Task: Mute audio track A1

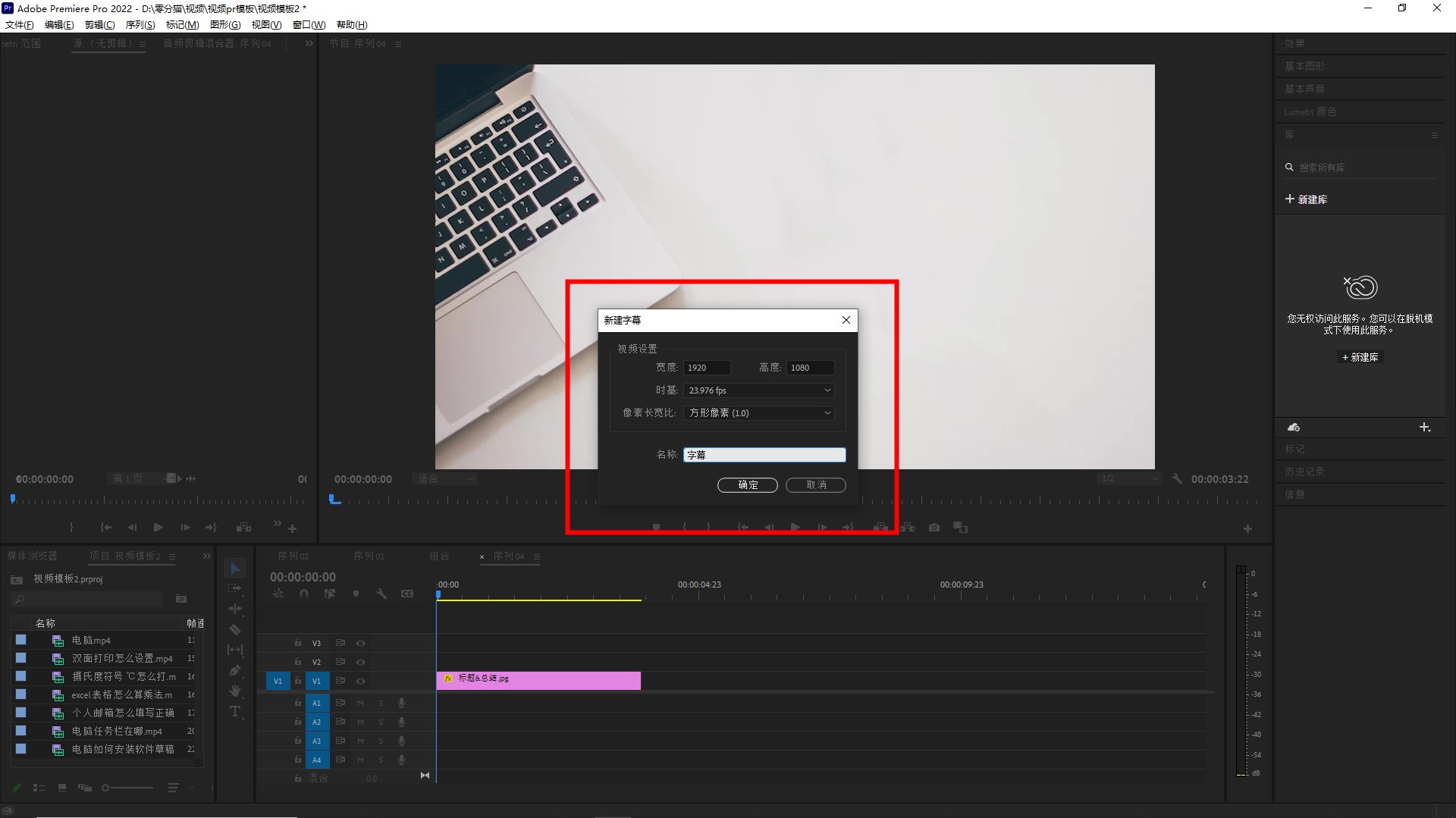Action: click(360, 703)
